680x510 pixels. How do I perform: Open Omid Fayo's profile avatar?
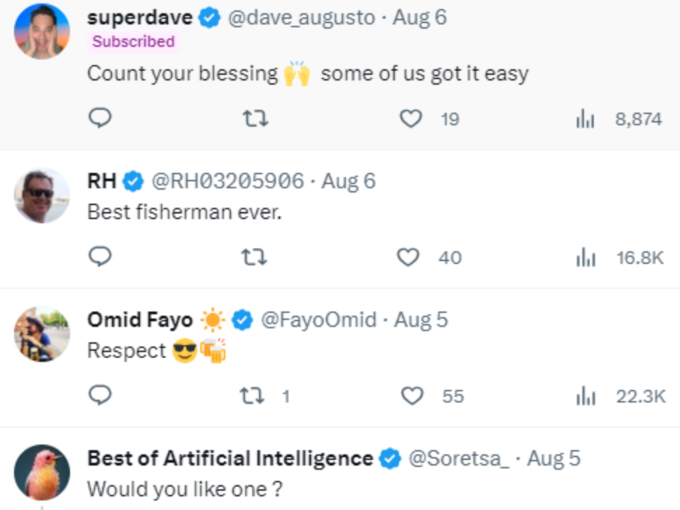point(42,334)
